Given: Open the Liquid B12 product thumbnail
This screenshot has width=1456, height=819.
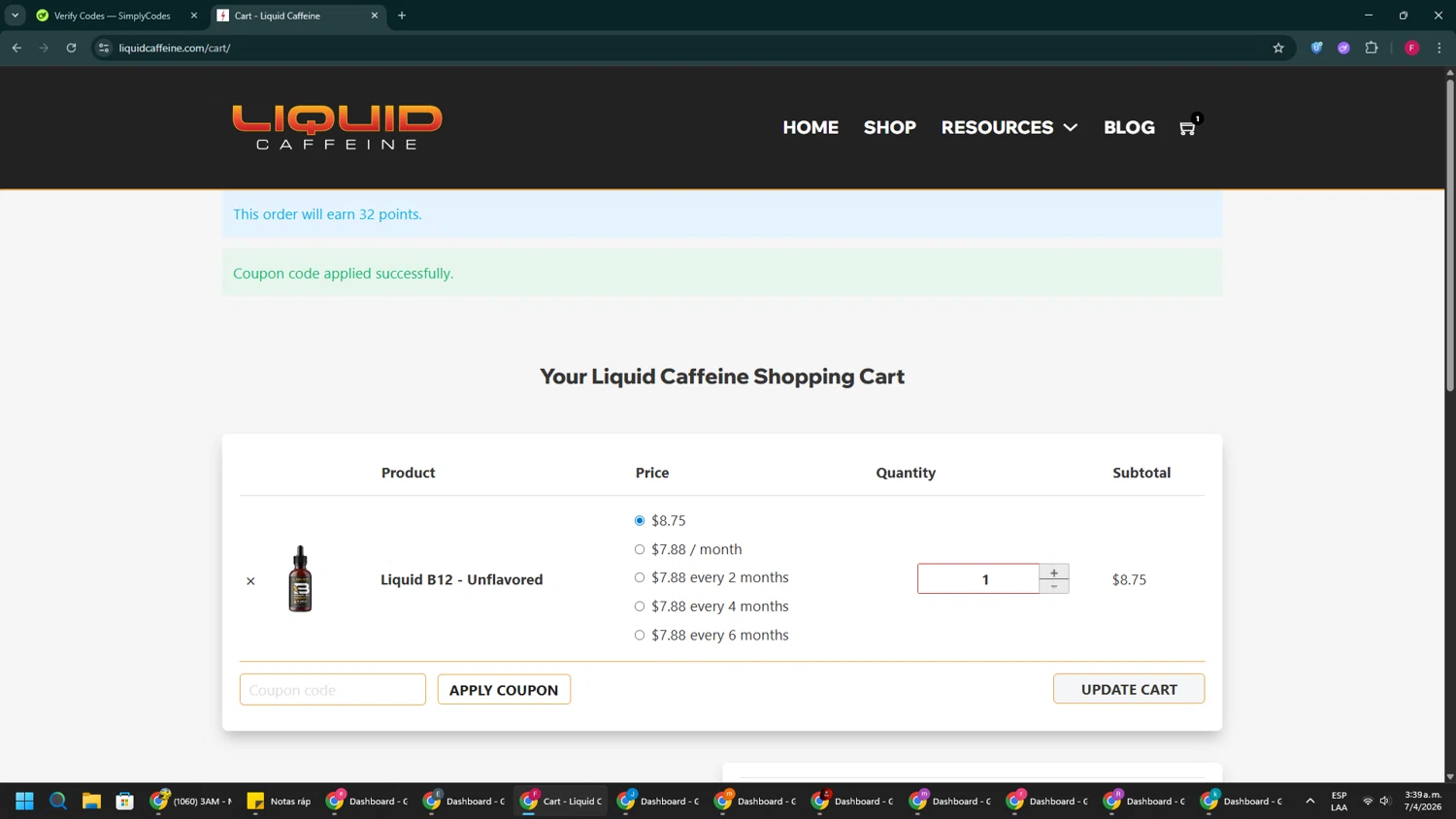Looking at the screenshot, I should point(300,579).
